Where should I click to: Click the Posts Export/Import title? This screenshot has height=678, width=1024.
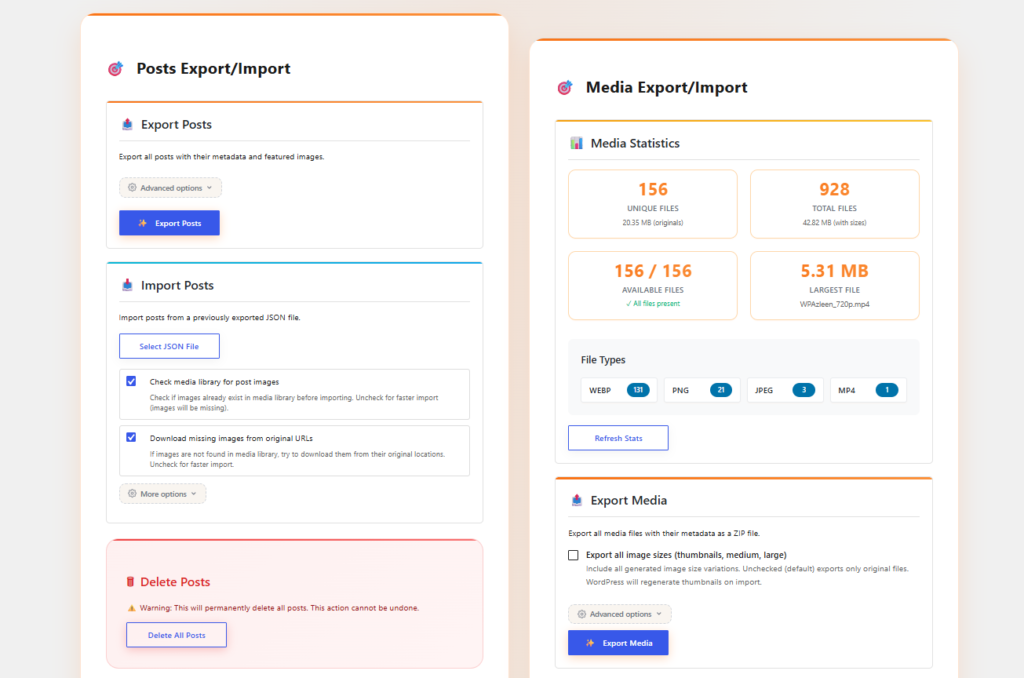coord(214,69)
